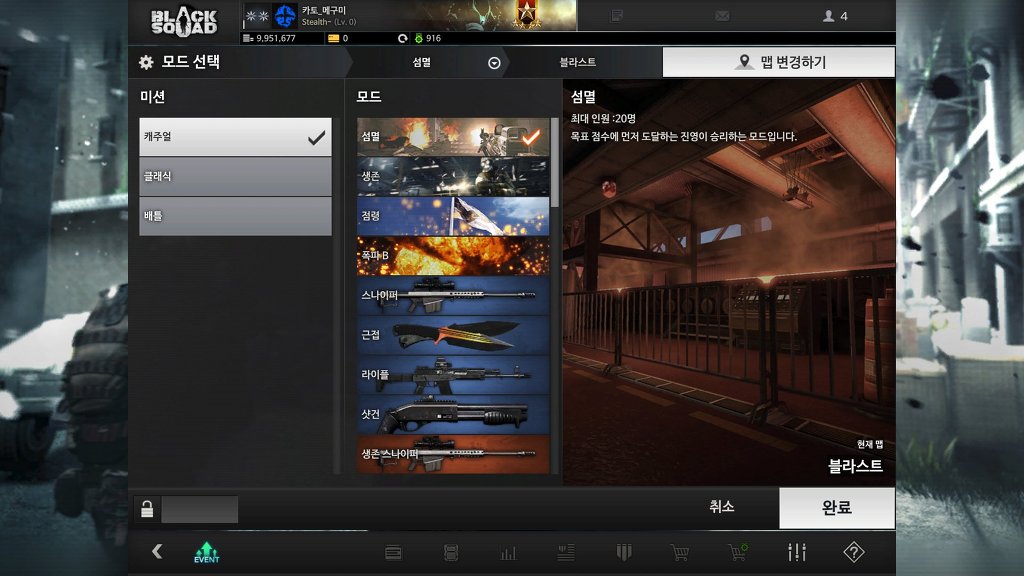
Task: Click the star medal badge in banner
Action: pyautogui.click(x=526, y=14)
